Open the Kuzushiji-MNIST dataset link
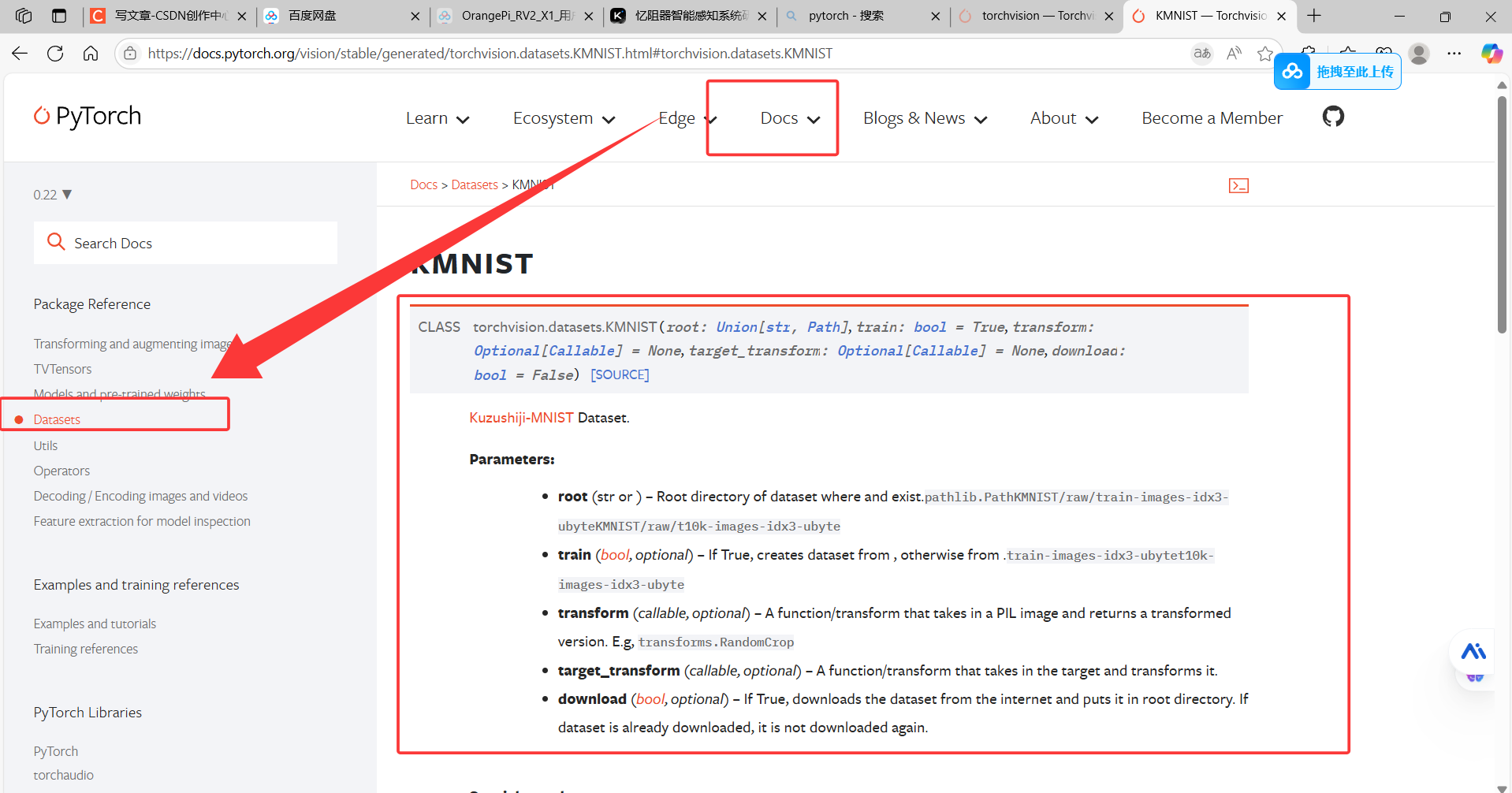This screenshot has height=793, width=1512. (x=521, y=418)
